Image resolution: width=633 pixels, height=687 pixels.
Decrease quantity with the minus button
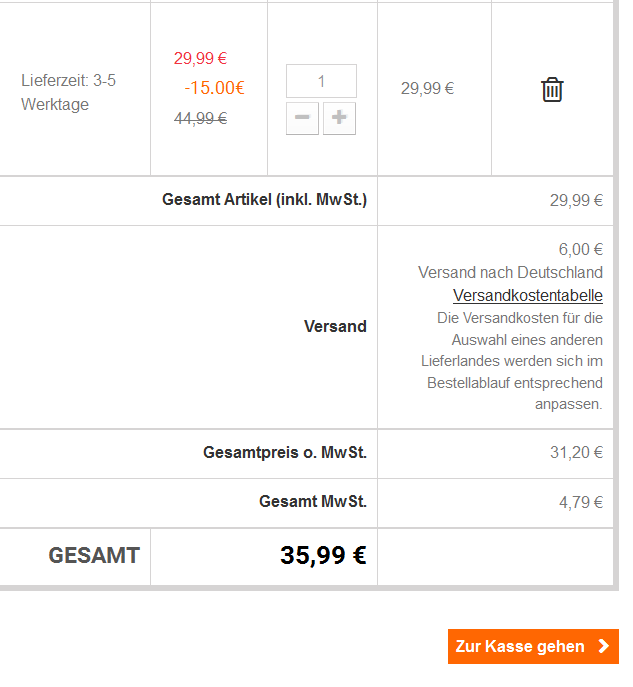[302, 118]
